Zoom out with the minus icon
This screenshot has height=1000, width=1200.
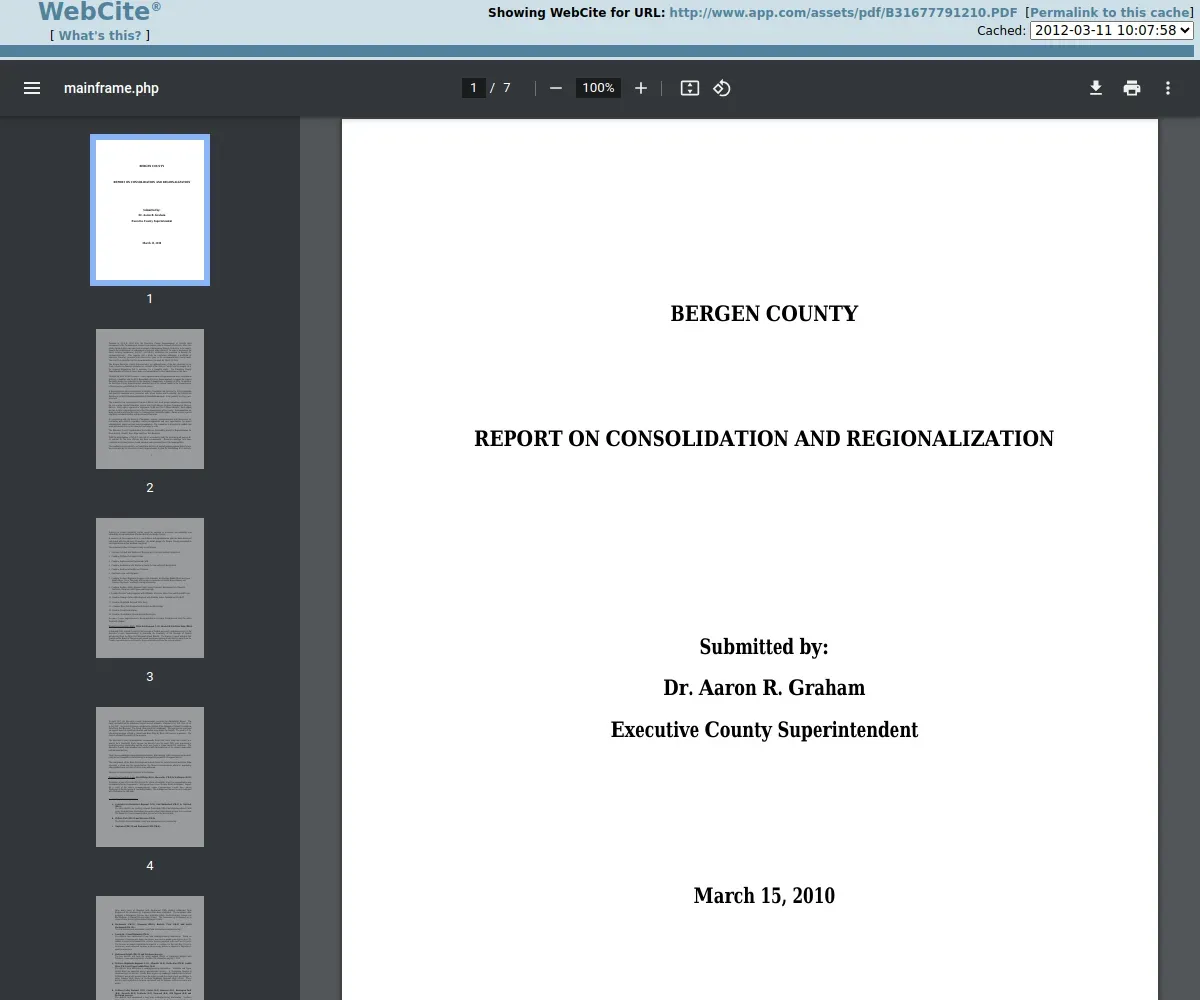(556, 88)
